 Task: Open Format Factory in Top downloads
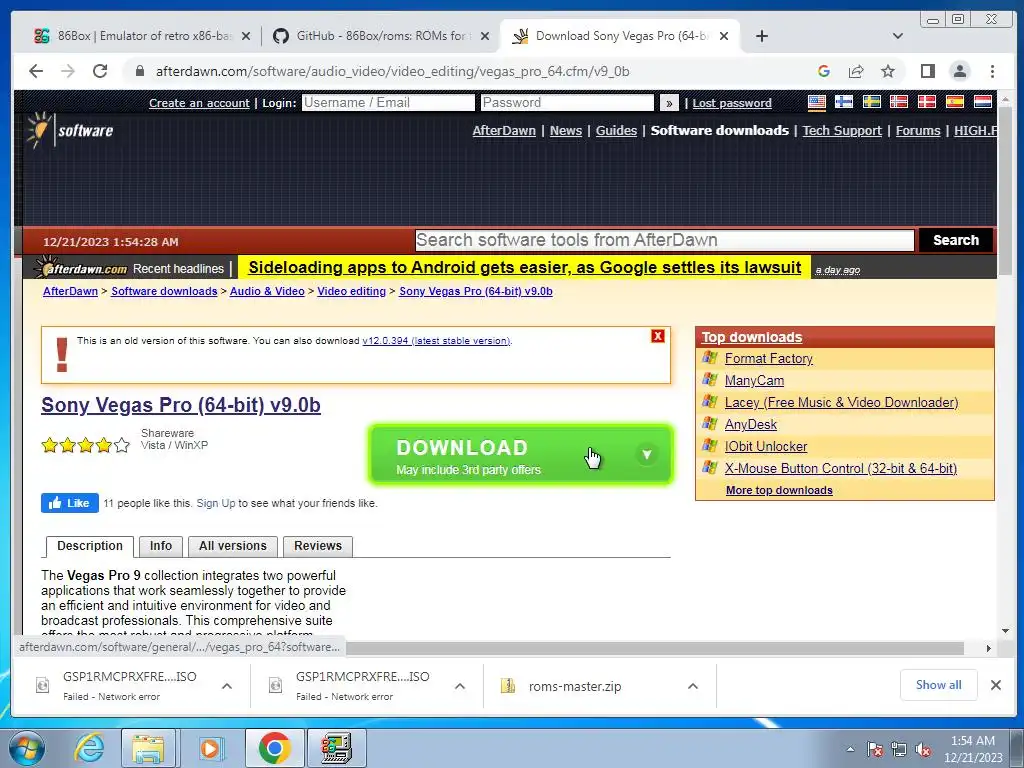[769, 359]
